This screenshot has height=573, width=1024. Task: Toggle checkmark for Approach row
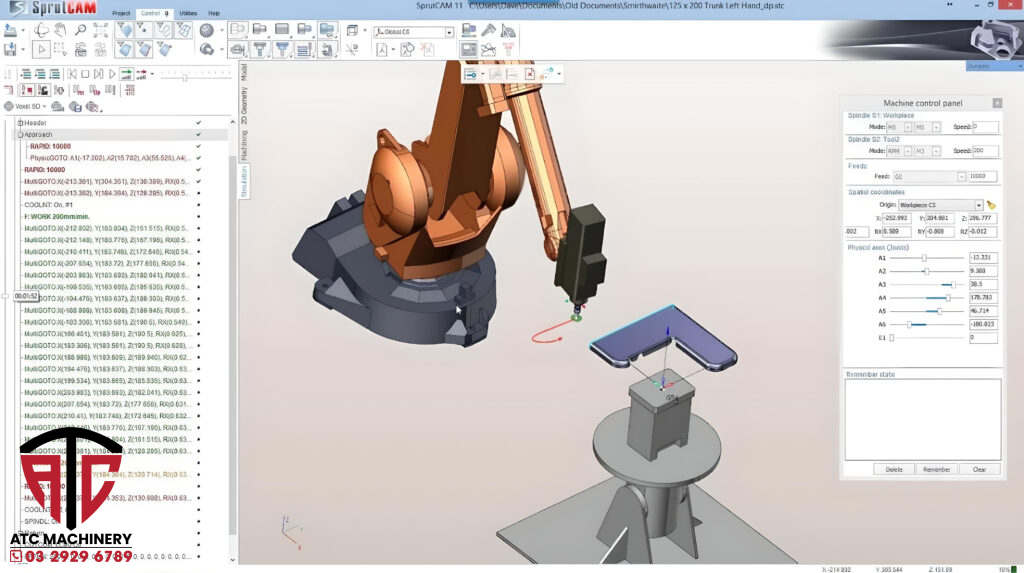199,134
